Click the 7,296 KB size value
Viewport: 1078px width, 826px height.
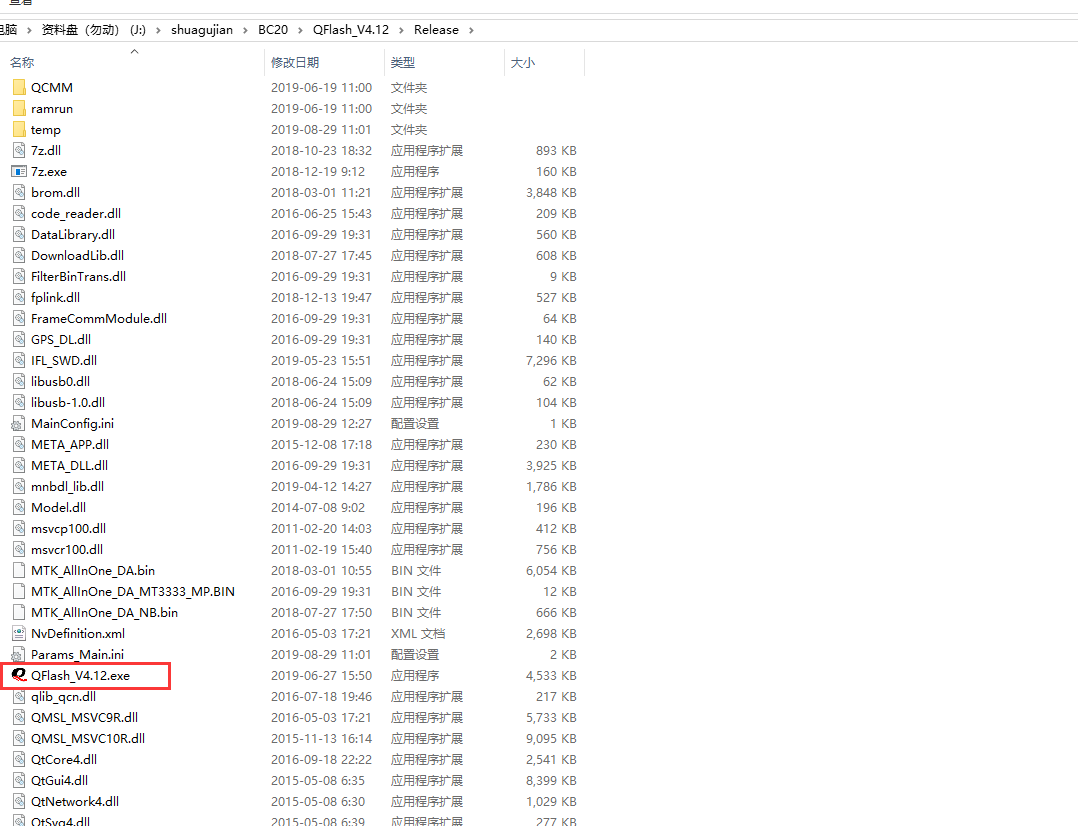(551, 360)
